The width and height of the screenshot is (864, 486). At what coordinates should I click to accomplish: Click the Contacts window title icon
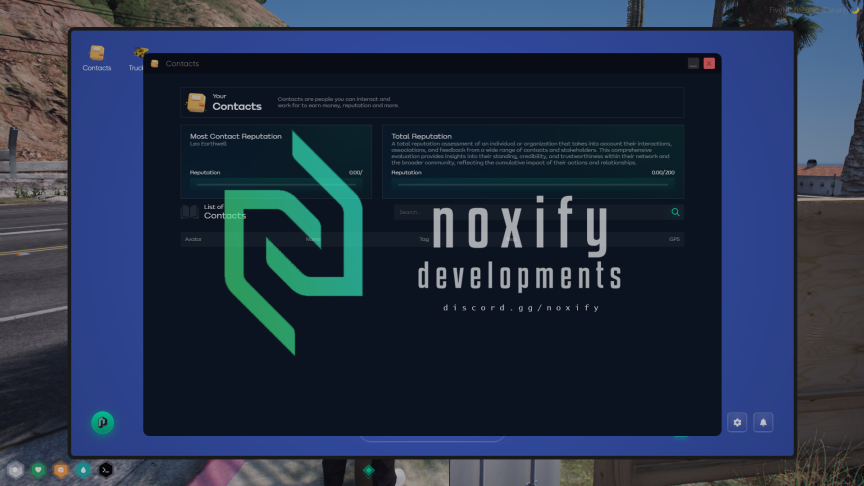point(155,64)
